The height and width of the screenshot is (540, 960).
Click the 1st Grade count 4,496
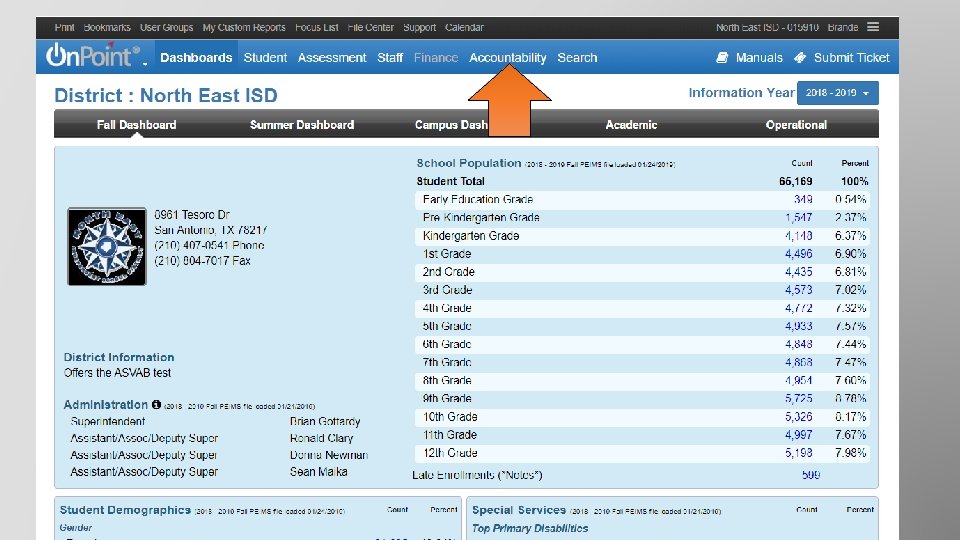[799, 253]
